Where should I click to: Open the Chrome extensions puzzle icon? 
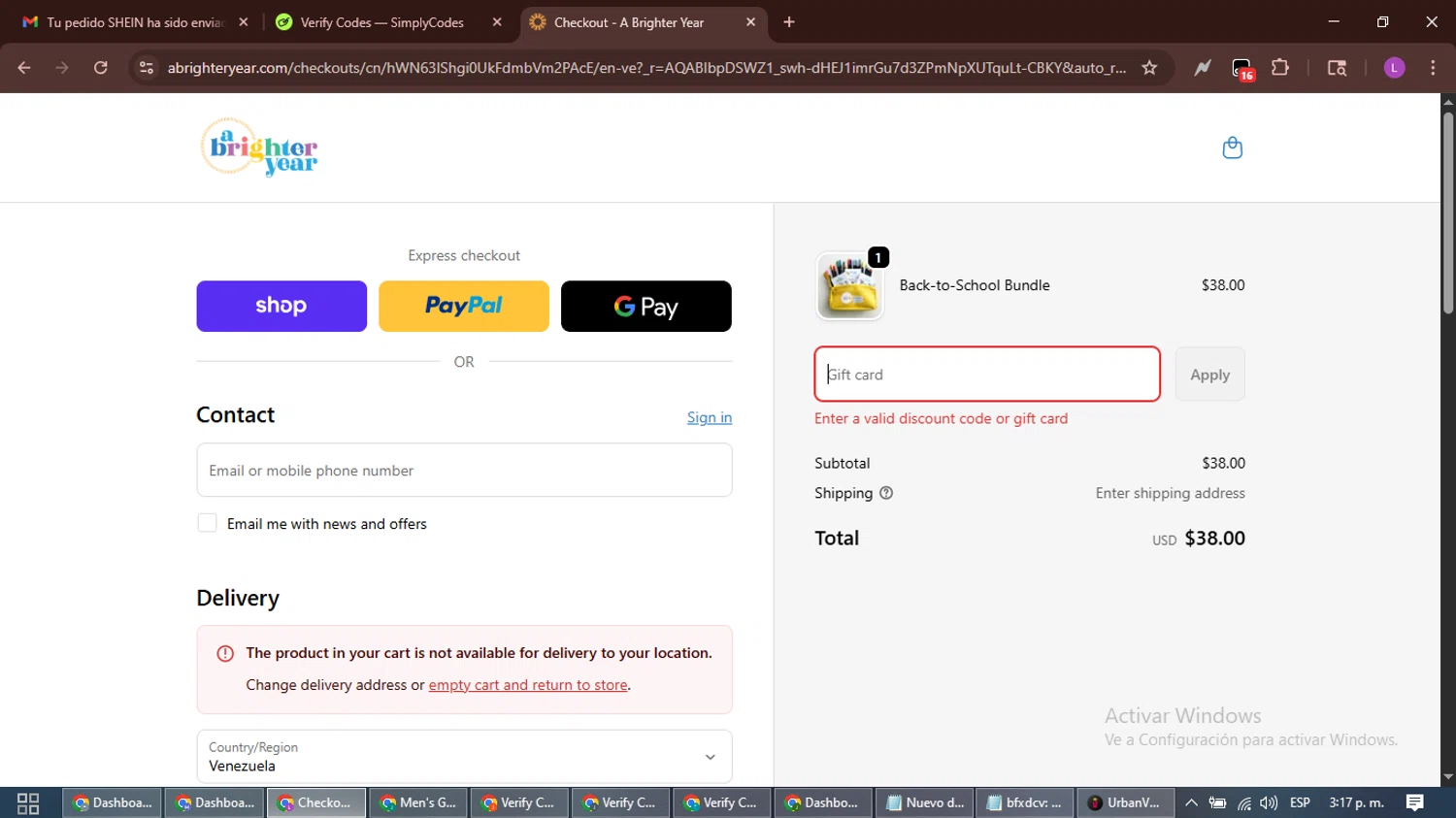coord(1280,68)
